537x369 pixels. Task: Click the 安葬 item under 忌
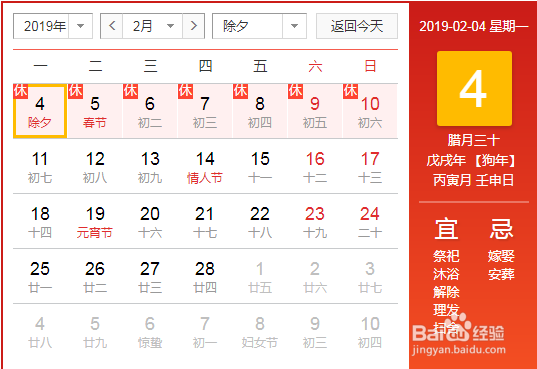coord(501,274)
